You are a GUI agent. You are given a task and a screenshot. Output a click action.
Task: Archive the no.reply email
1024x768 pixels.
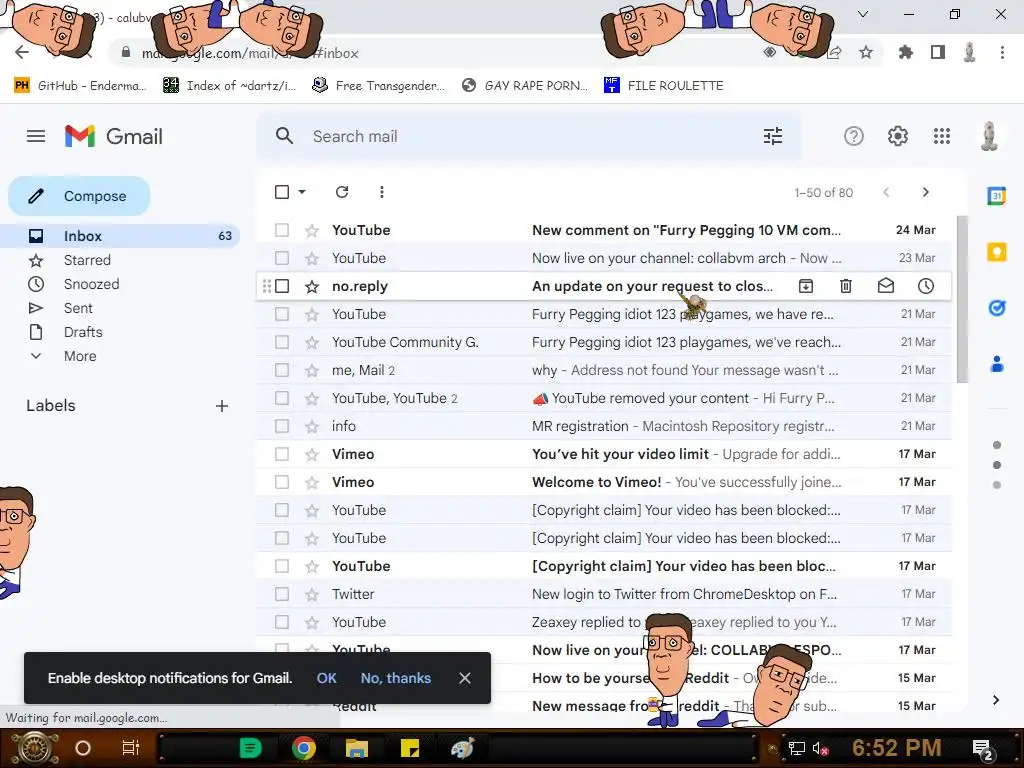[x=806, y=286]
